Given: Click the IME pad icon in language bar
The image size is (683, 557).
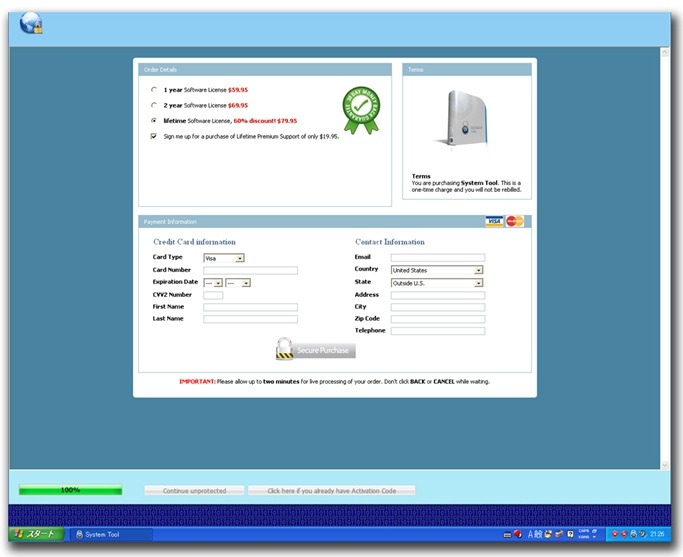Looking at the screenshot, I should pyautogui.click(x=548, y=534).
